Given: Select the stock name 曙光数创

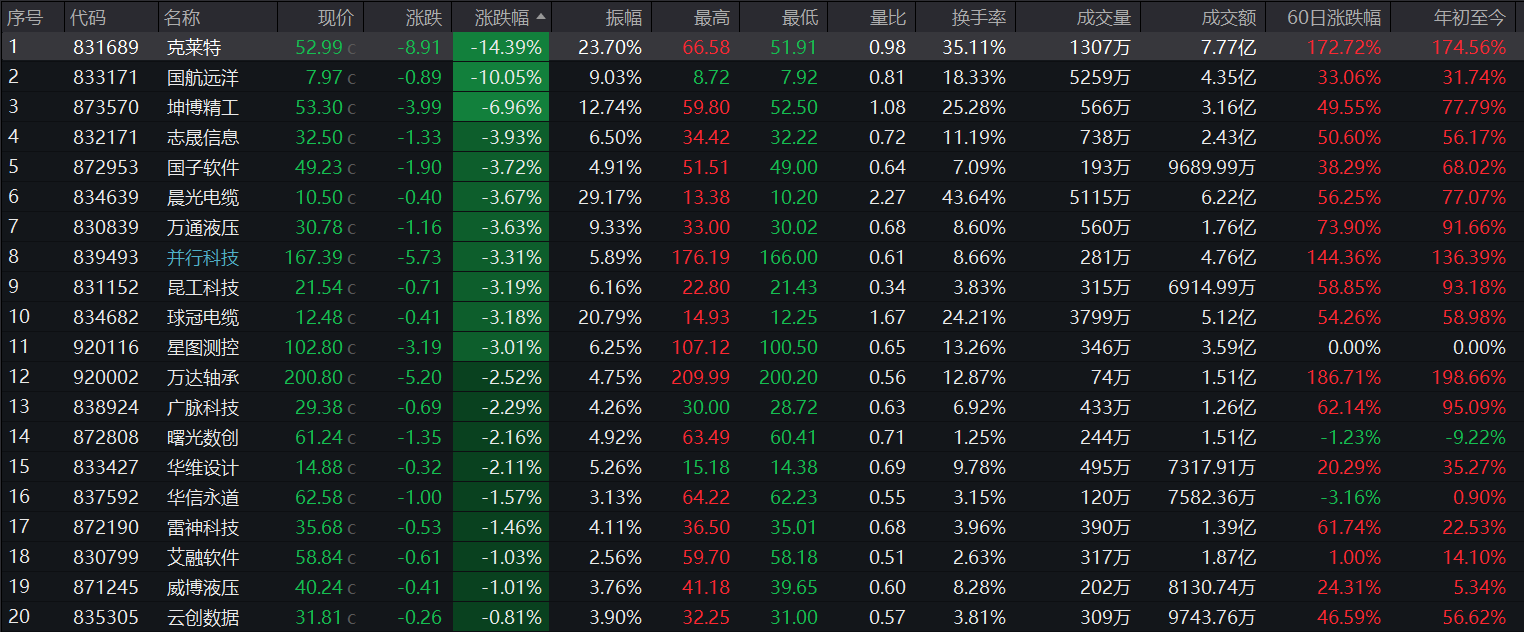Looking at the screenshot, I should (x=203, y=438).
